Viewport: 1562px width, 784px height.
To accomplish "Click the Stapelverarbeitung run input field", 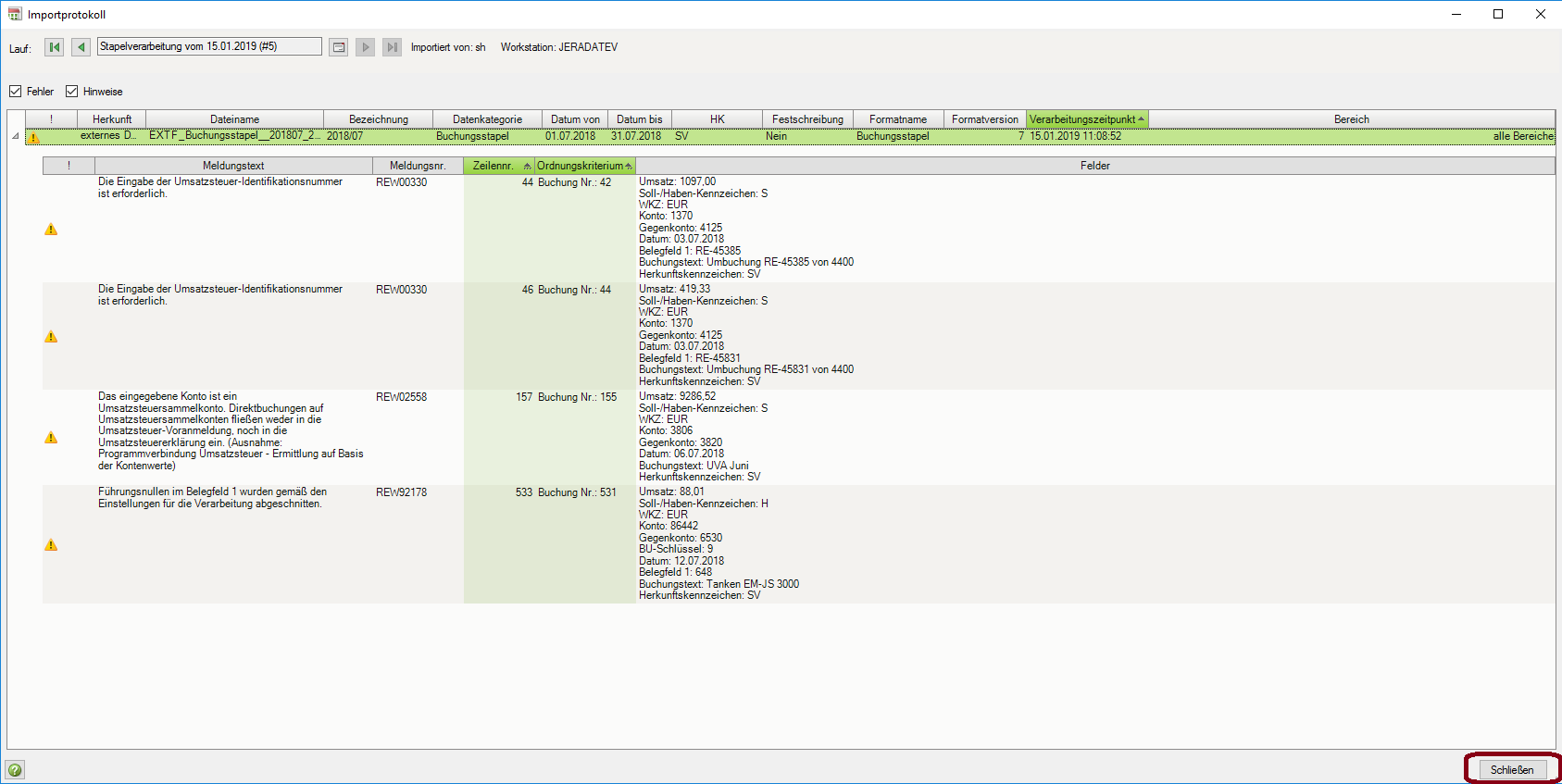I will [x=209, y=46].
